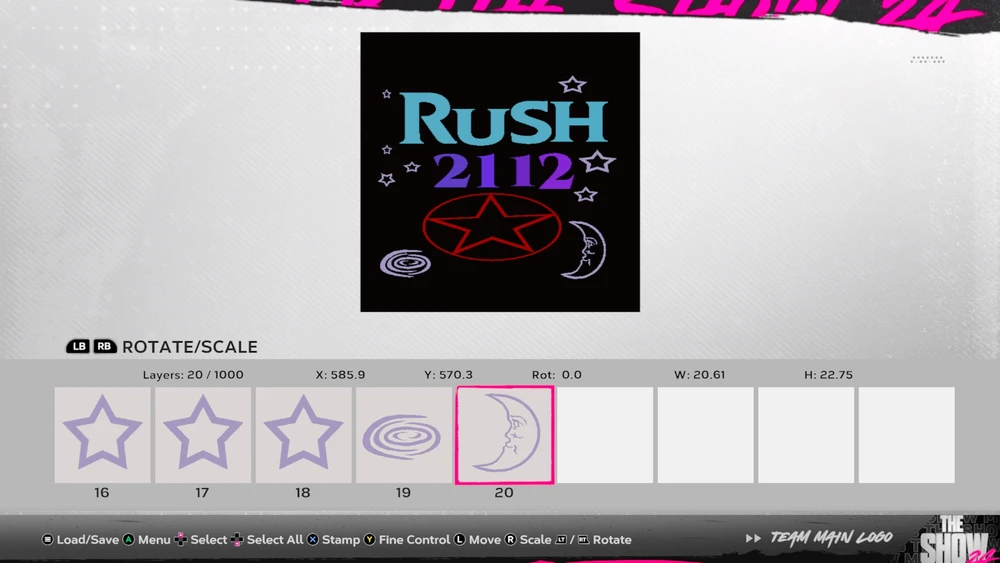Image resolution: width=1000 pixels, height=563 pixels.
Task: Click the 'Y: 570.3' value
Action: point(448,375)
